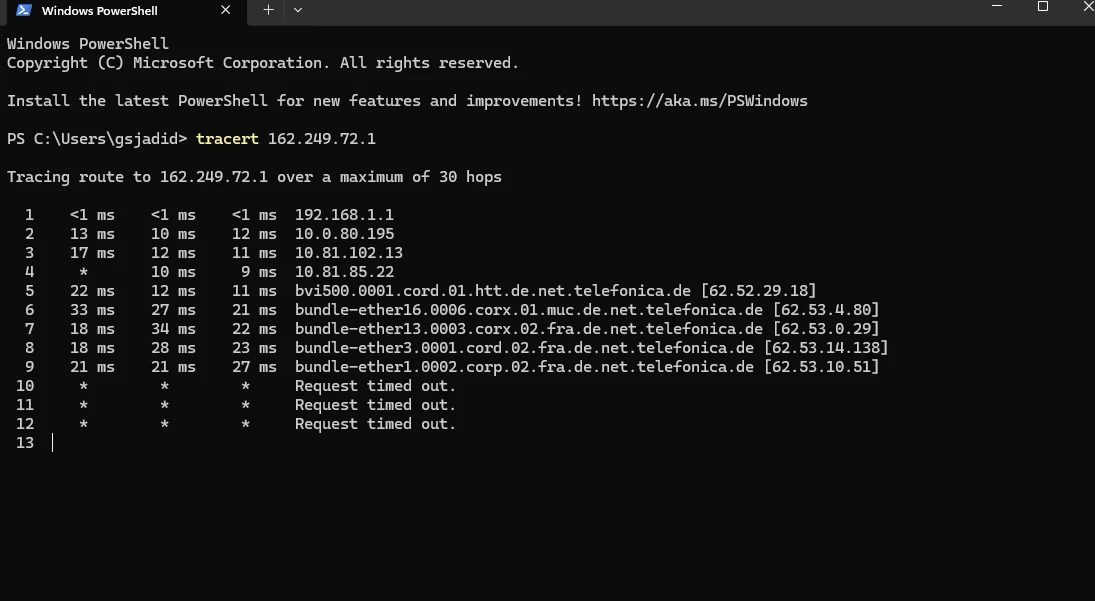
Task: Open the aka.ms/PSWindows link
Action: tap(699, 101)
